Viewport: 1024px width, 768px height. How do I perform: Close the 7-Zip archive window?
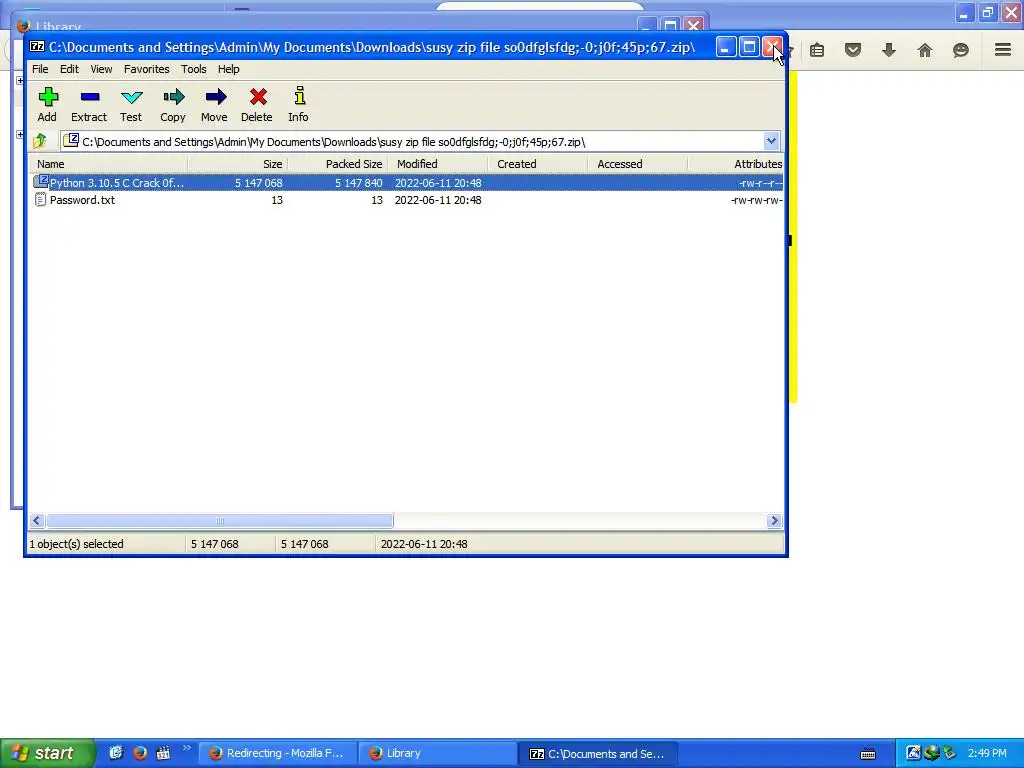[773, 47]
